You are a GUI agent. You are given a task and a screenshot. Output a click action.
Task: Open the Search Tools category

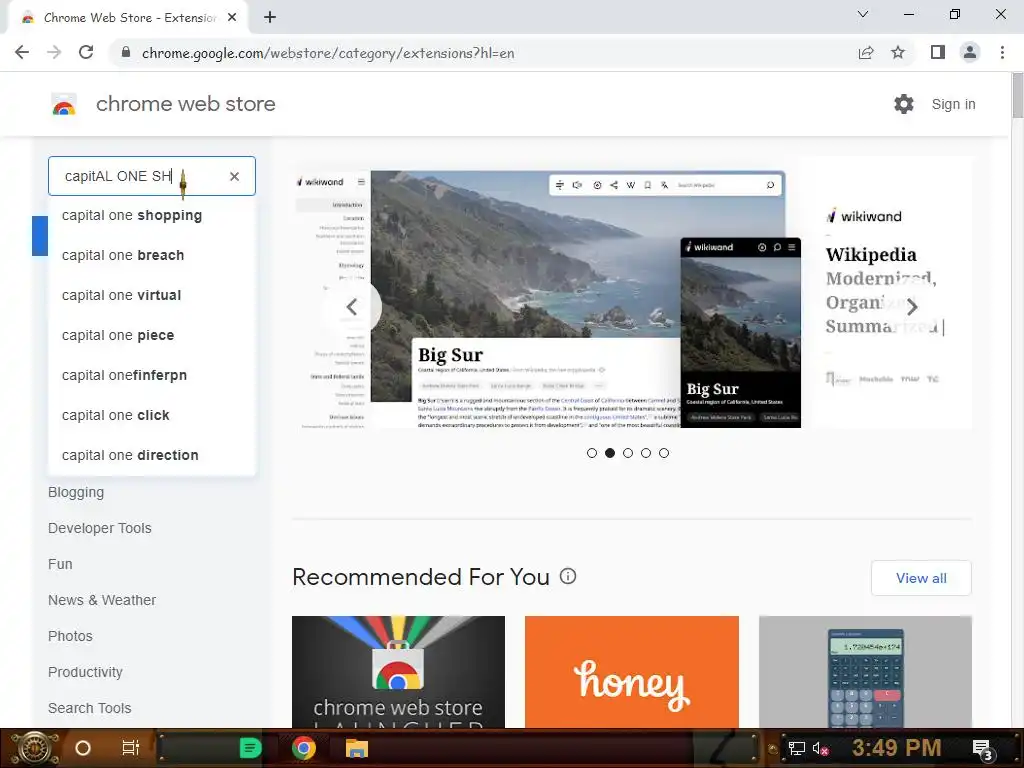click(89, 708)
